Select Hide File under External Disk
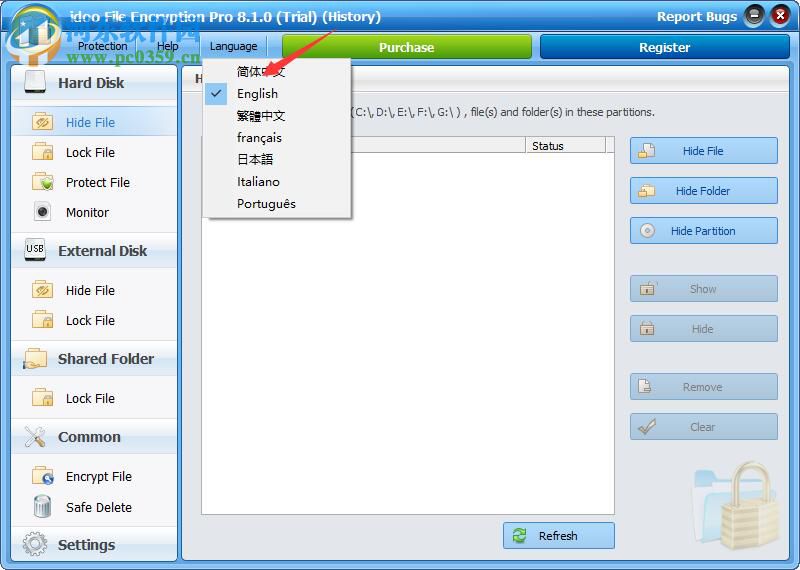Viewport: 800px width, 570px height. pyautogui.click(x=94, y=290)
